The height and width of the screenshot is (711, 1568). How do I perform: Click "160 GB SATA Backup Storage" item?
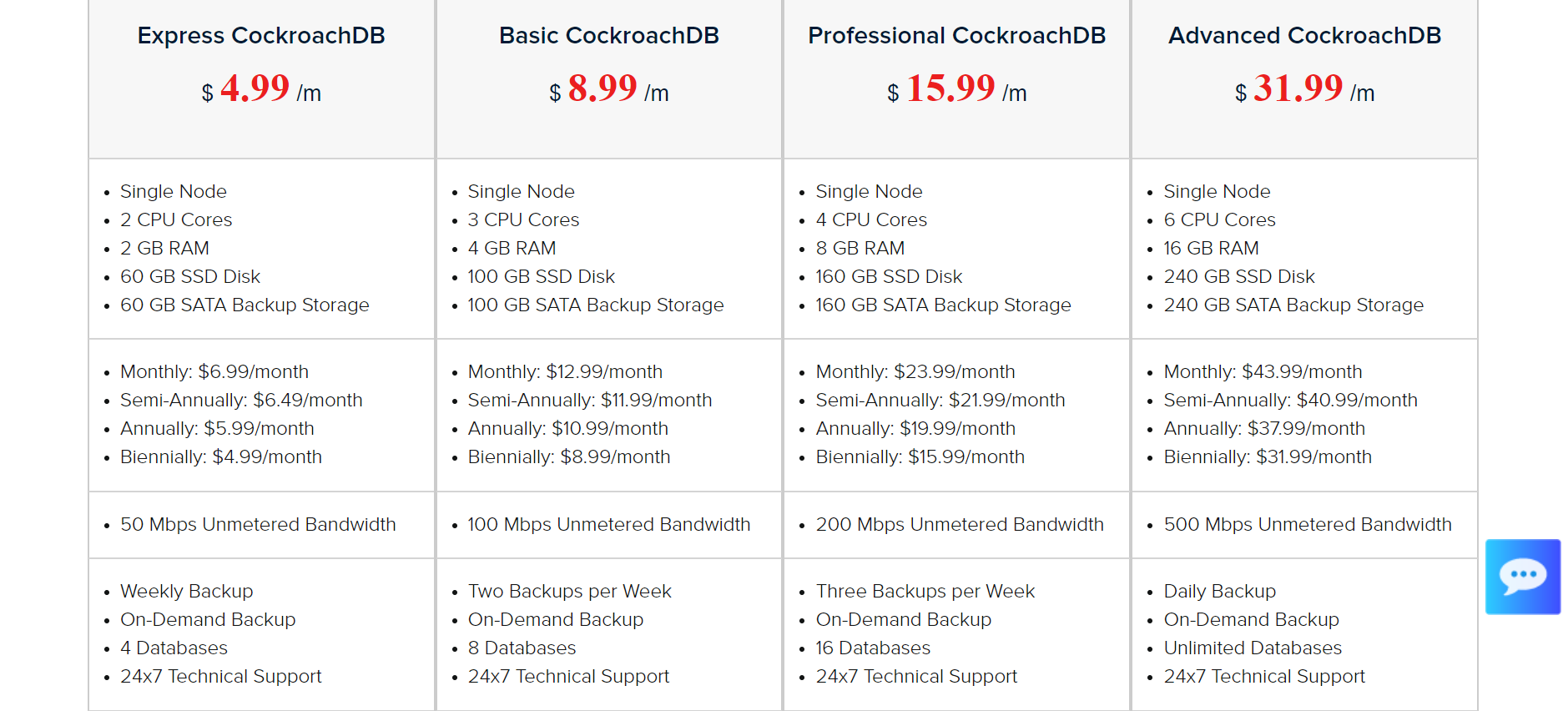(943, 305)
